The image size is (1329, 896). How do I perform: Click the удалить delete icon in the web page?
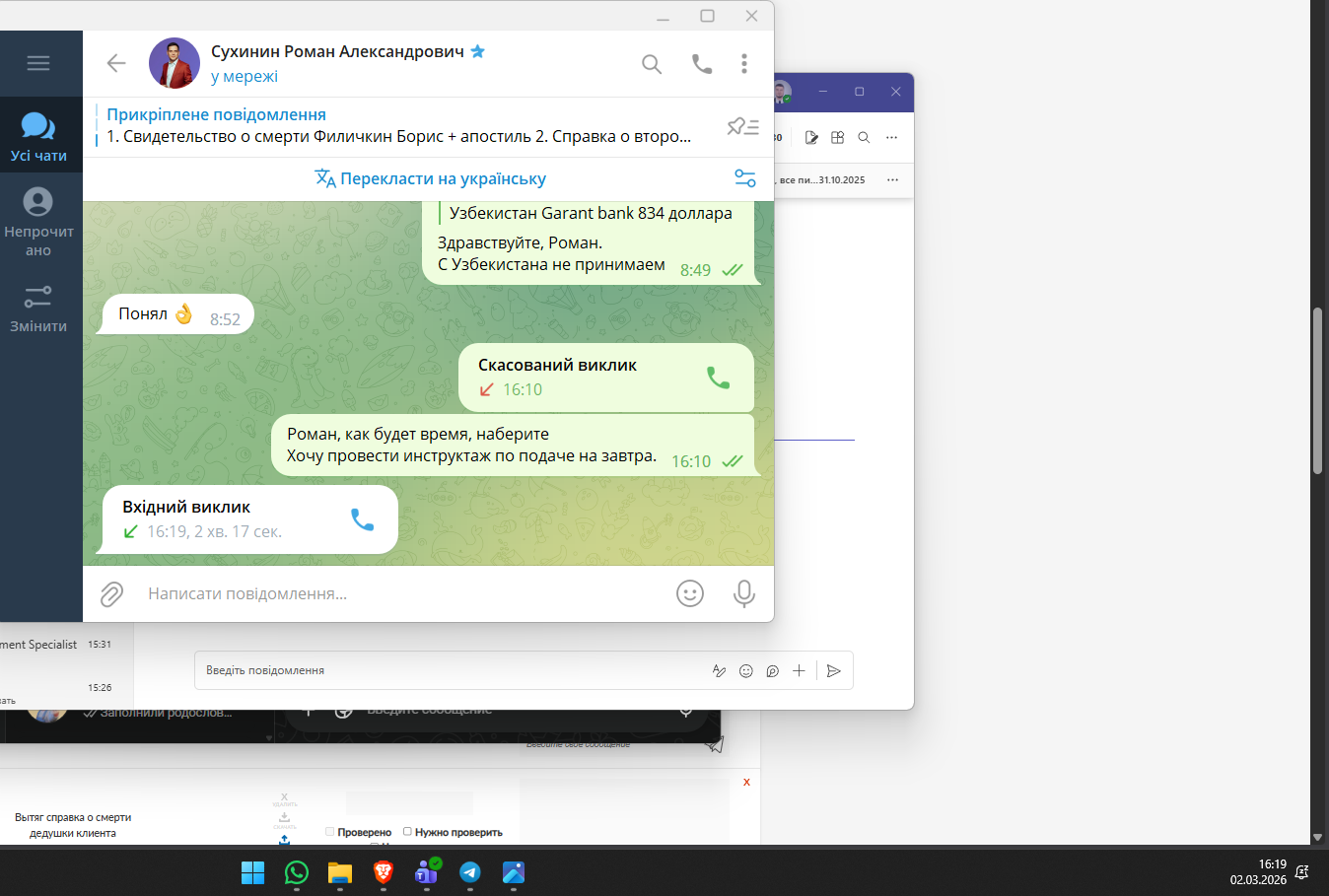pyautogui.click(x=284, y=798)
